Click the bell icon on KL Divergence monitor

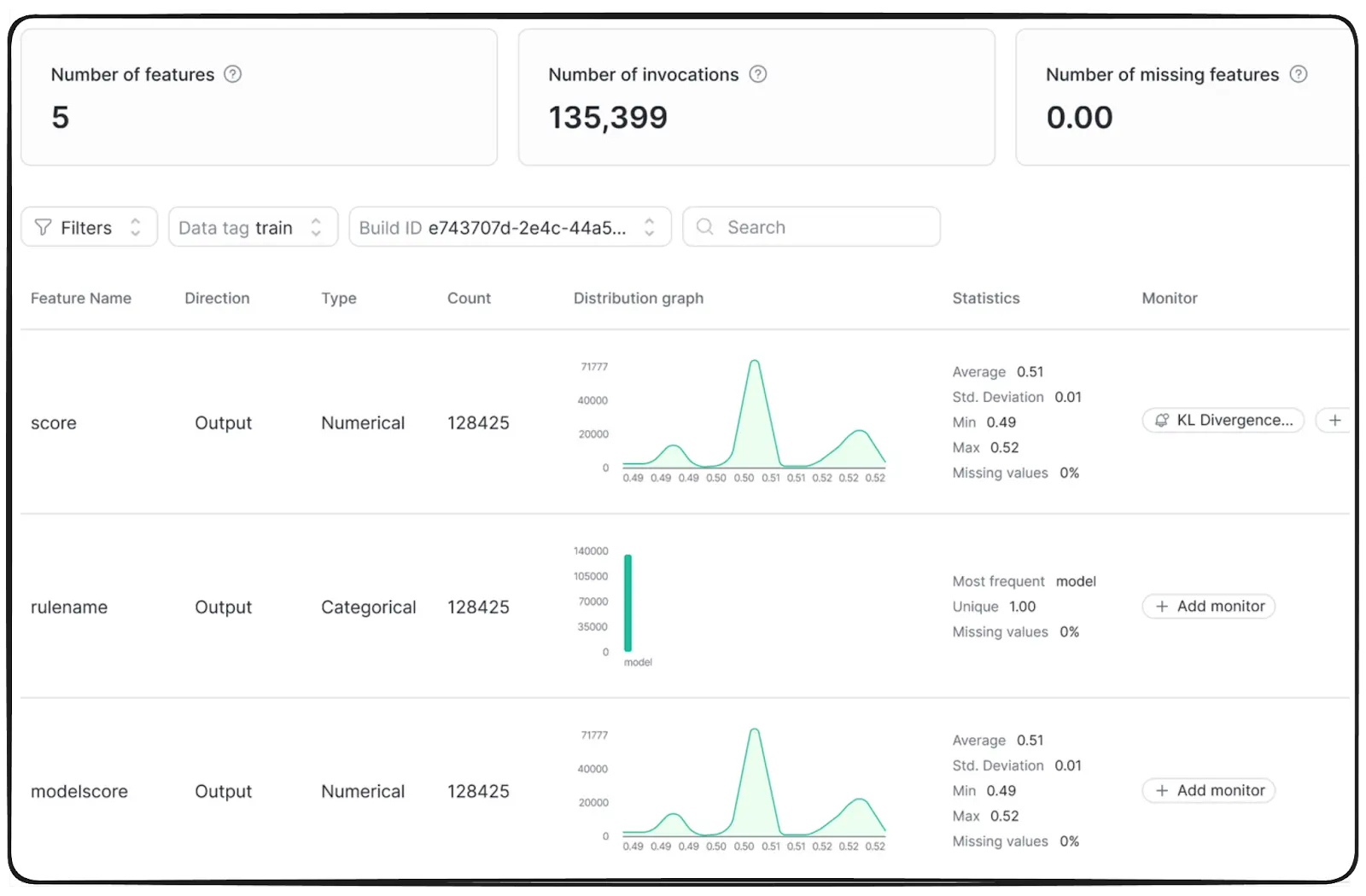[x=1162, y=420]
